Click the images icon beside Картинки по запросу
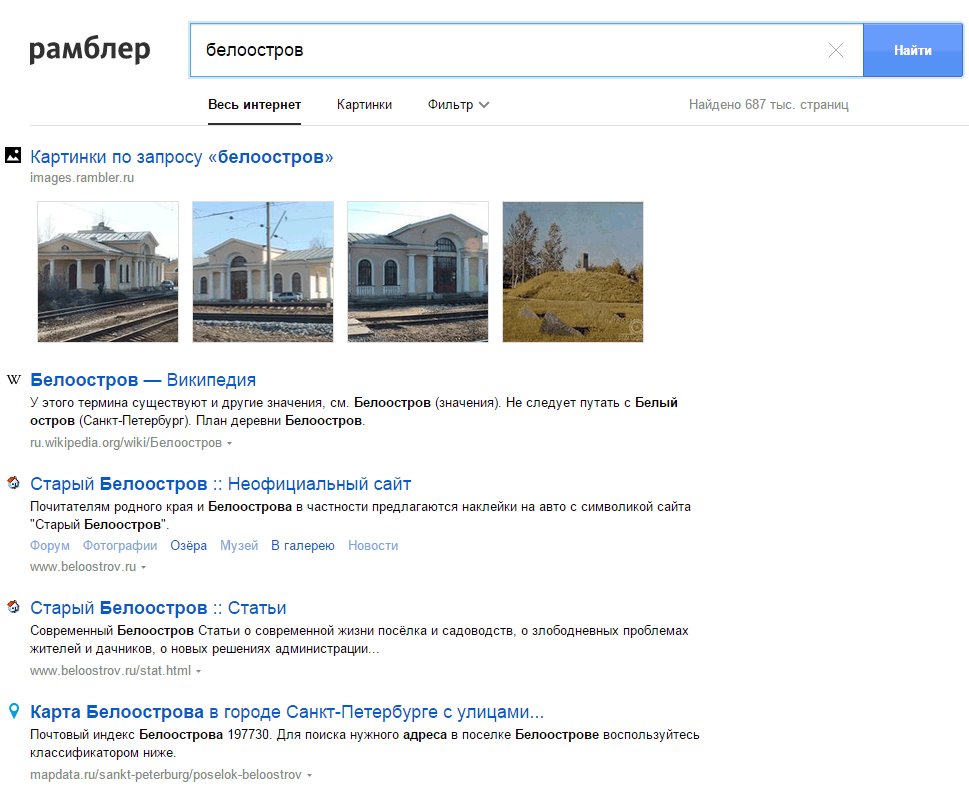 click(x=13, y=155)
